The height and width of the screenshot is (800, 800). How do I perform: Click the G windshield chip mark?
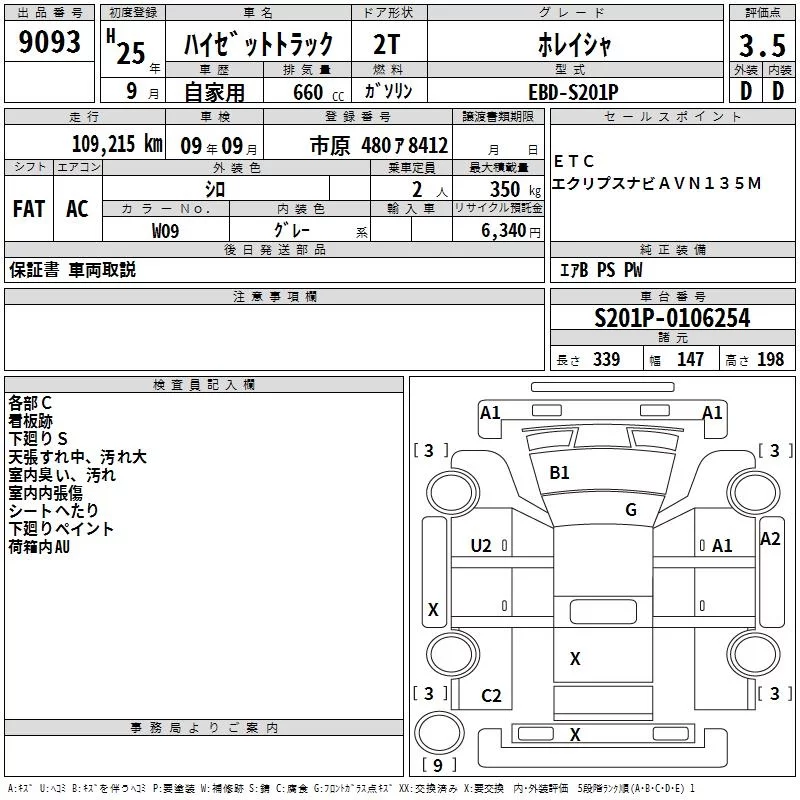[x=631, y=510]
